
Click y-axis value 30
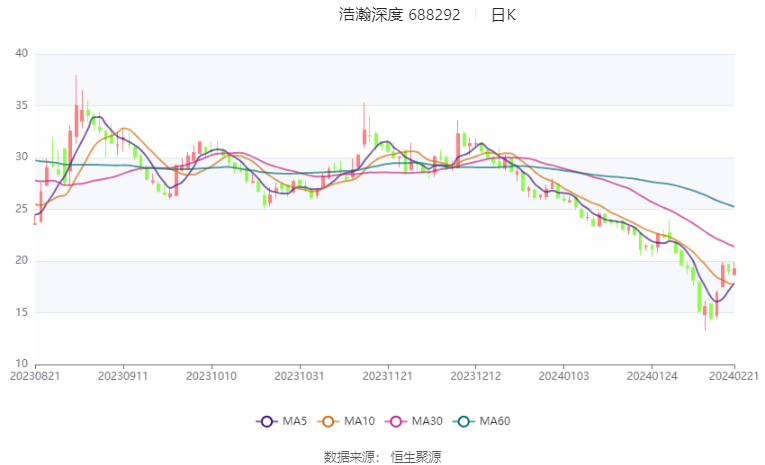(x=21, y=157)
